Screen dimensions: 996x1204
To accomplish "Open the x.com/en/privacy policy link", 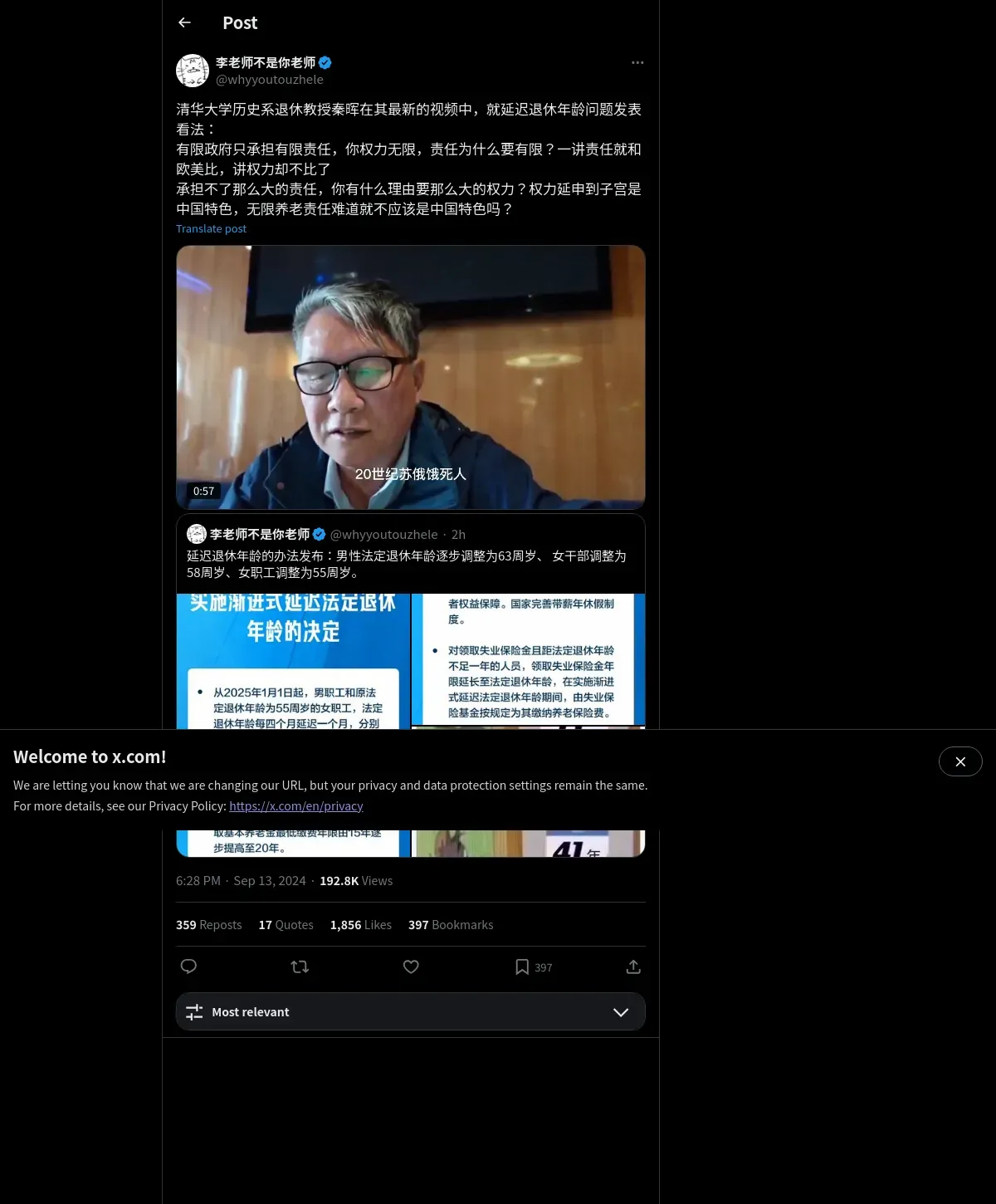I will pos(296,806).
